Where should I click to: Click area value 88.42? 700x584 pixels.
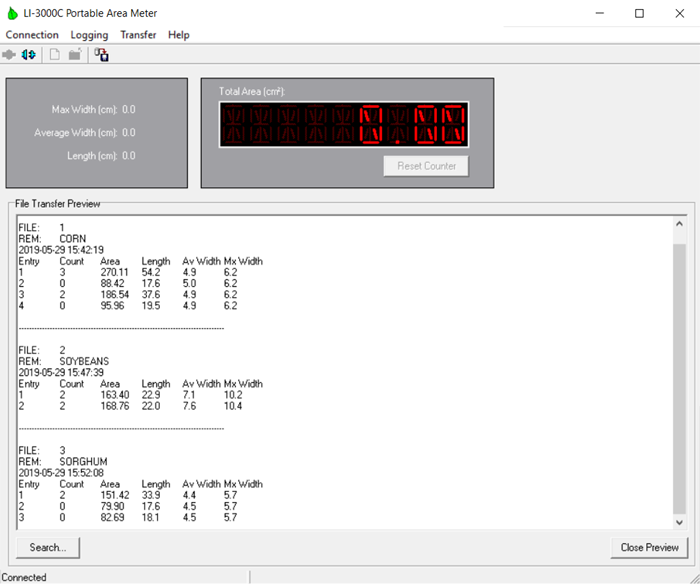point(112,284)
